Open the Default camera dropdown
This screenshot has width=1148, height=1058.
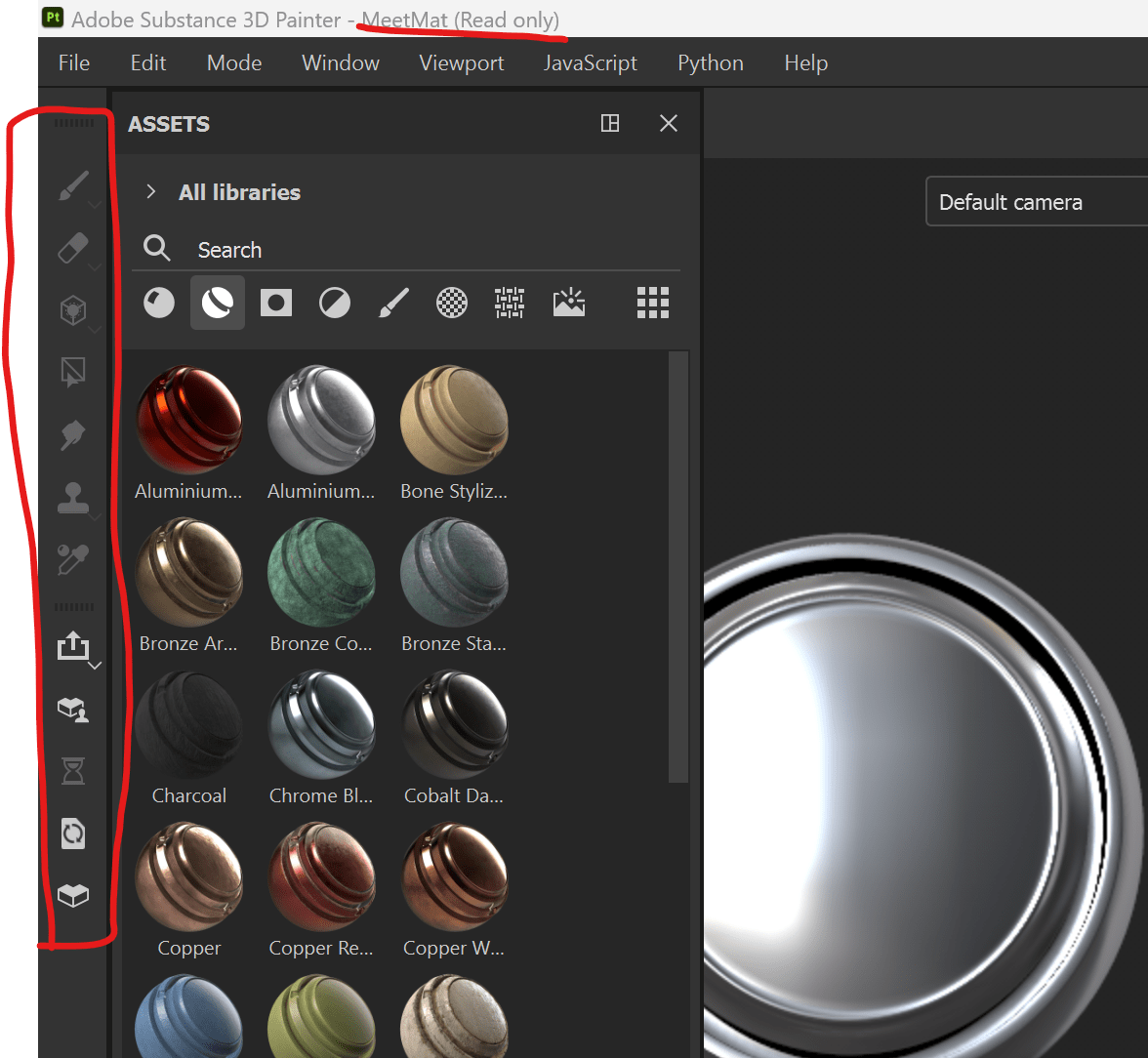pos(1010,201)
